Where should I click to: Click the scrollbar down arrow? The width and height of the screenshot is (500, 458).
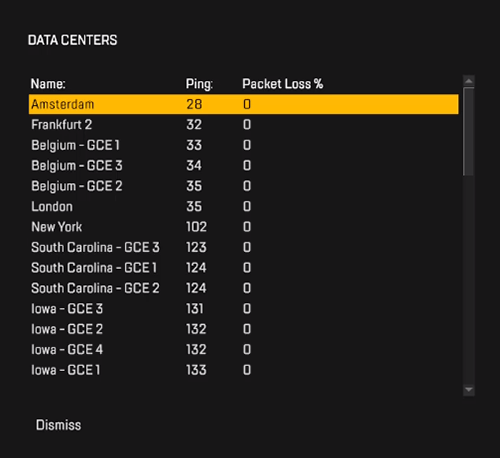coord(469,389)
